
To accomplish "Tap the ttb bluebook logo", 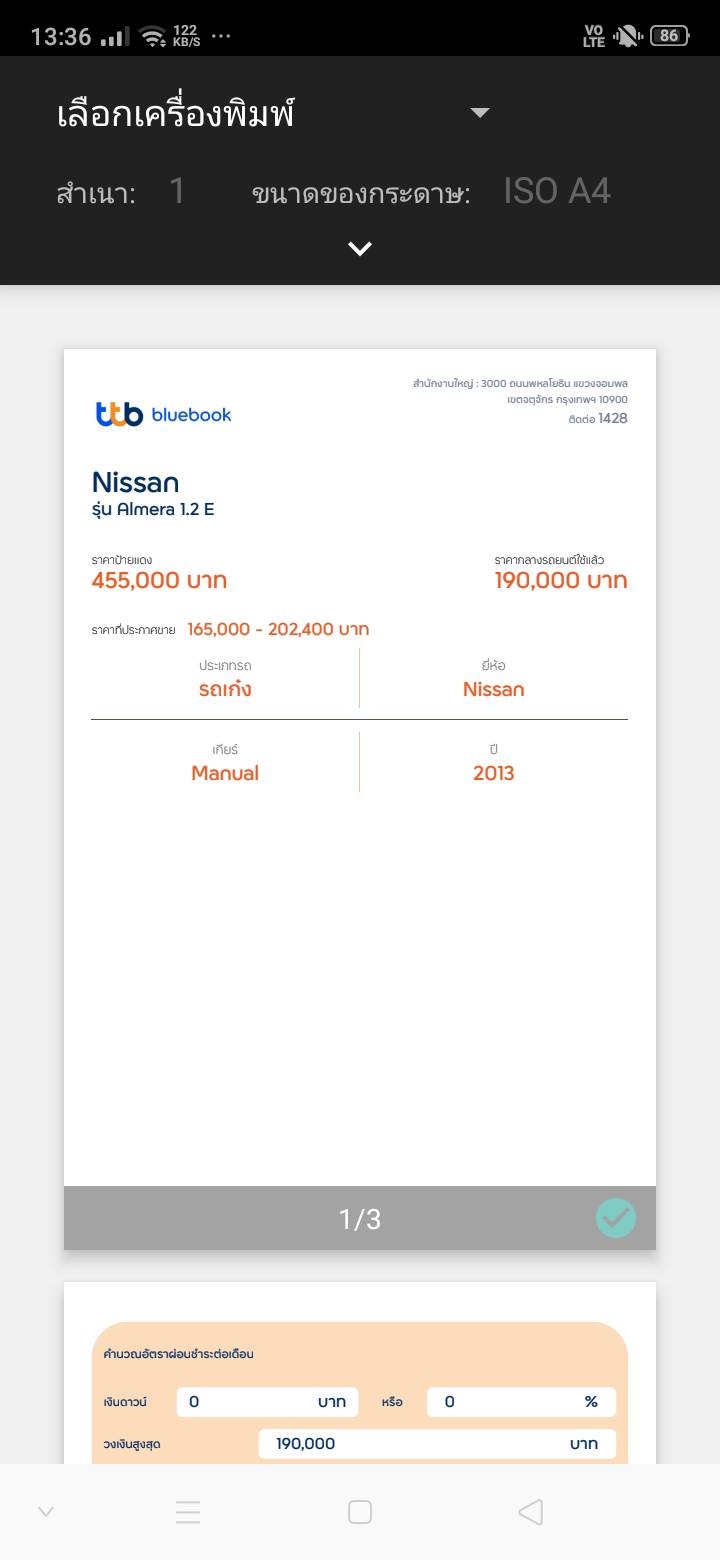I will pos(164,414).
